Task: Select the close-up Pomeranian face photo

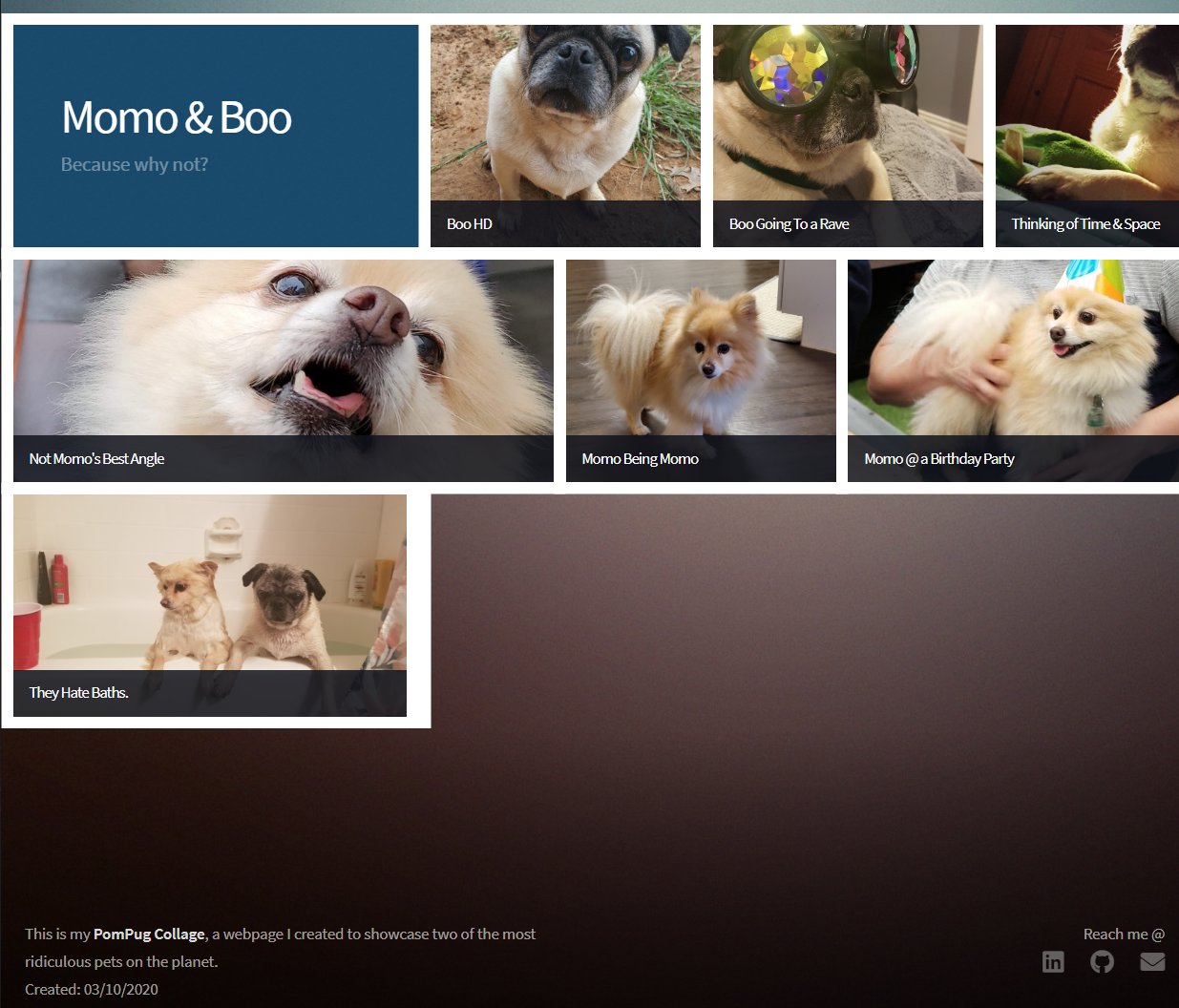Action: (283, 347)
